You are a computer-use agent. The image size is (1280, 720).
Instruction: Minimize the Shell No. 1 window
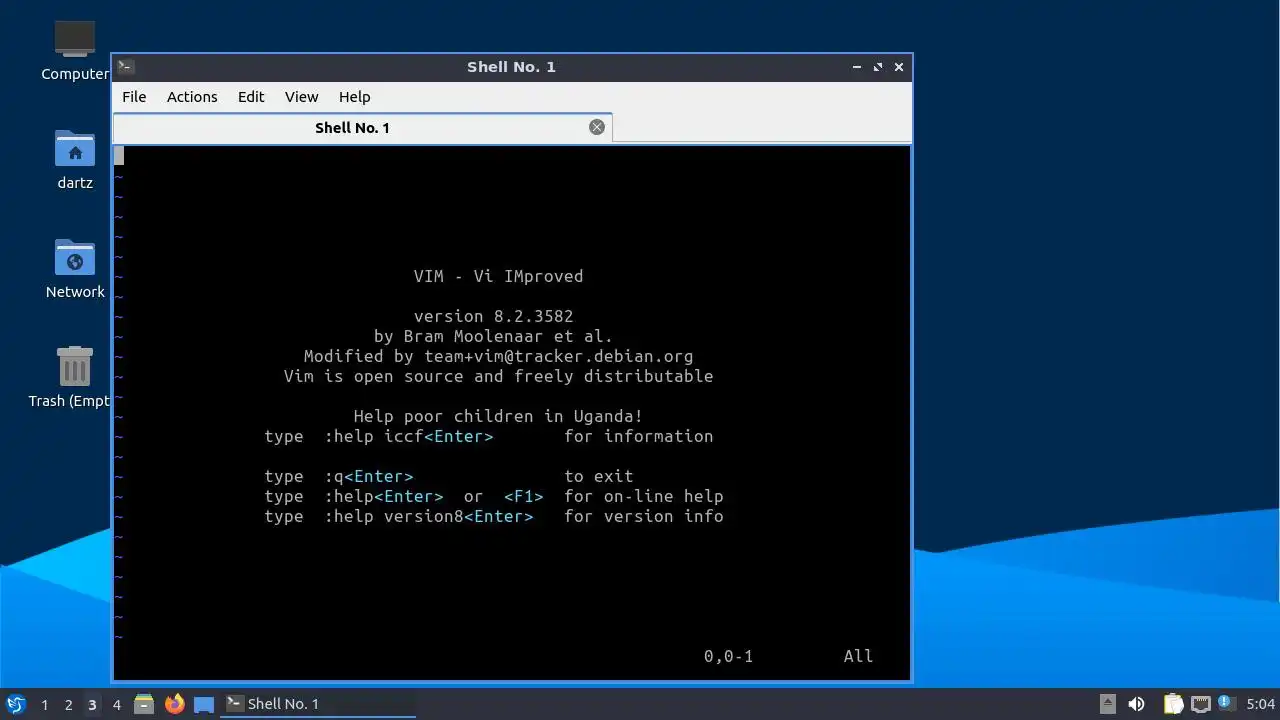tap(857, 67)
